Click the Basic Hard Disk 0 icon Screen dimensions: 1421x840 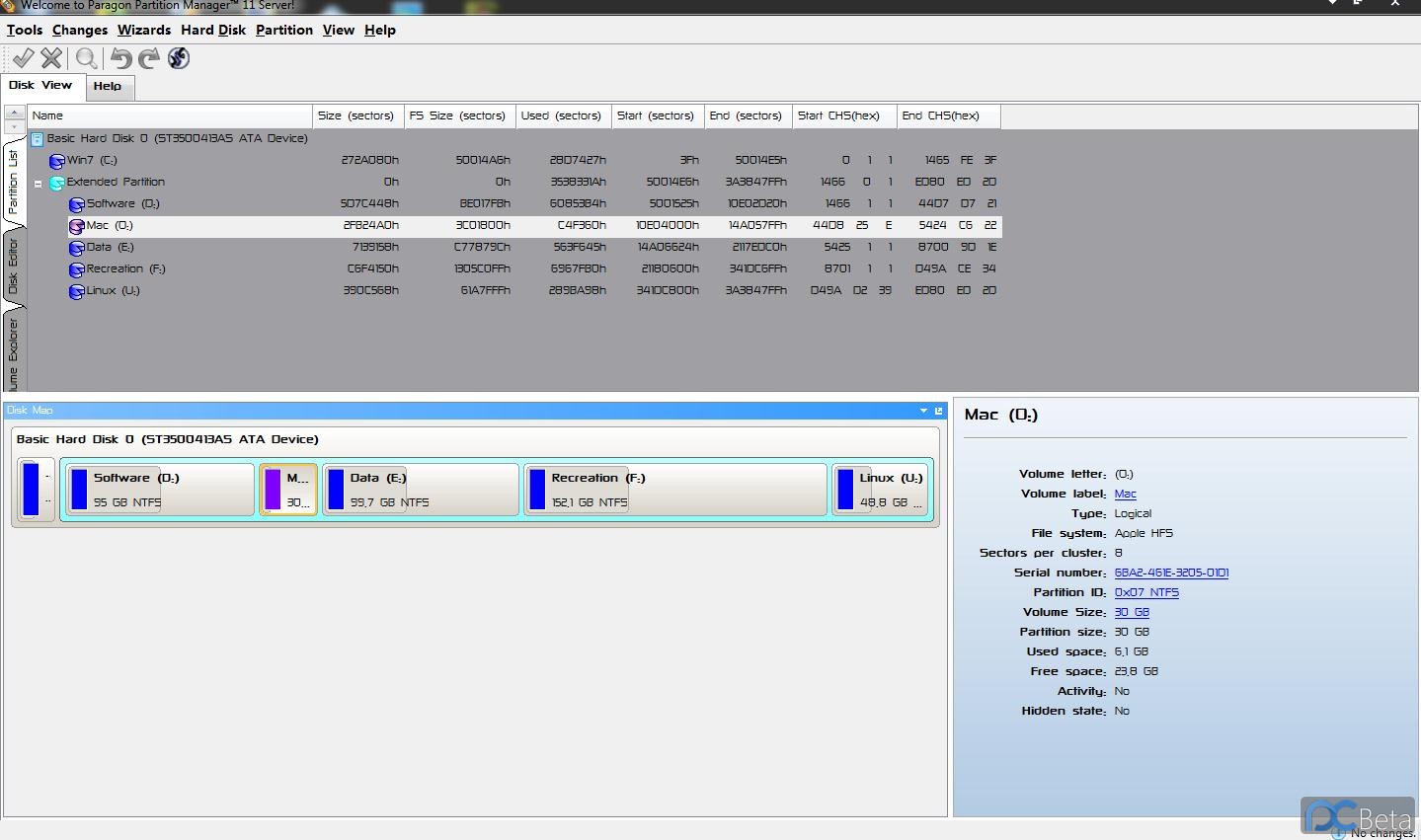(38, 139)
